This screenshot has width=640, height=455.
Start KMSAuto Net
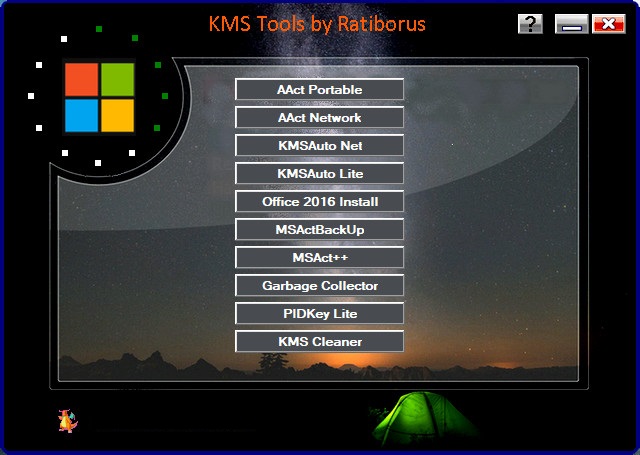pos(319,145)
